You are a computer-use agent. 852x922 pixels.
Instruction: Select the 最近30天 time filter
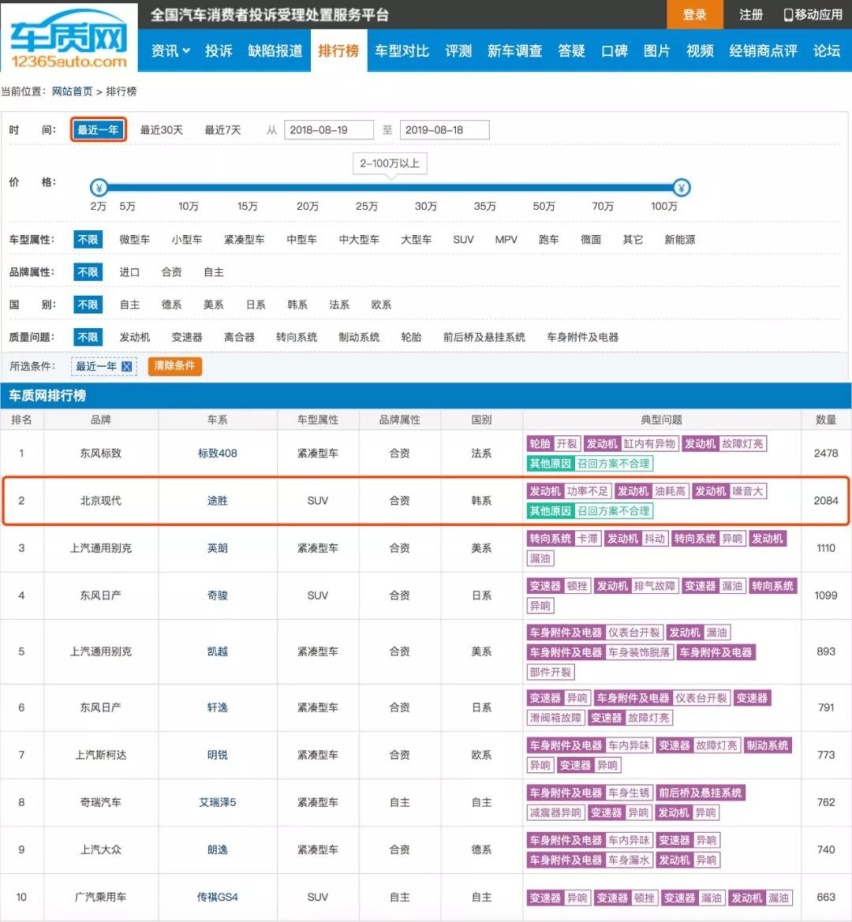[161, 130]
